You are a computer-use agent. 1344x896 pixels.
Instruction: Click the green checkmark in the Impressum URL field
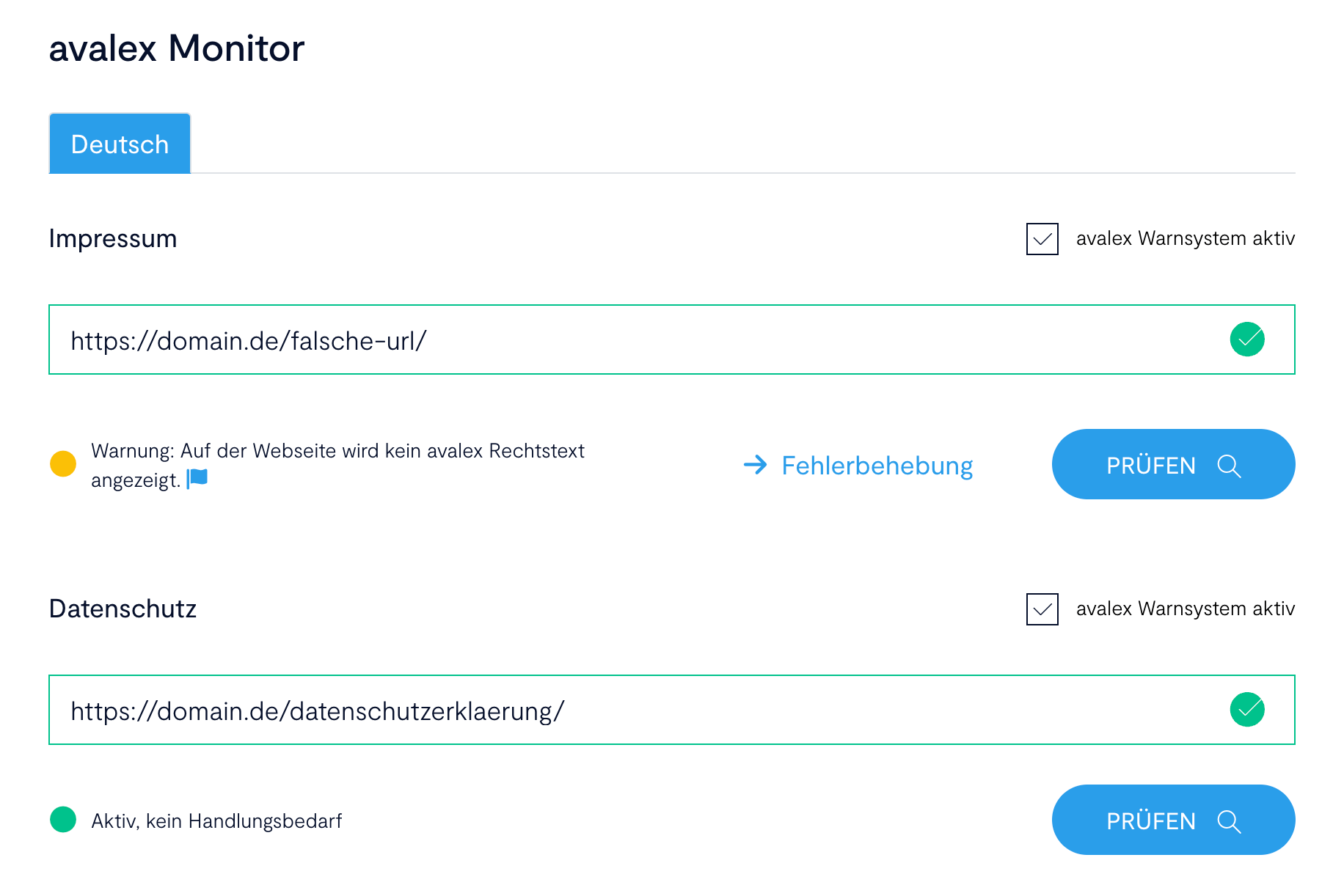(1247, 339)
